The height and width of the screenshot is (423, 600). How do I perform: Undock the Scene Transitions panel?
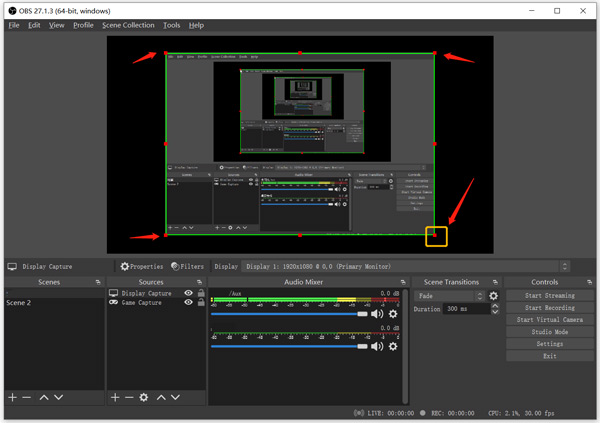495,282
